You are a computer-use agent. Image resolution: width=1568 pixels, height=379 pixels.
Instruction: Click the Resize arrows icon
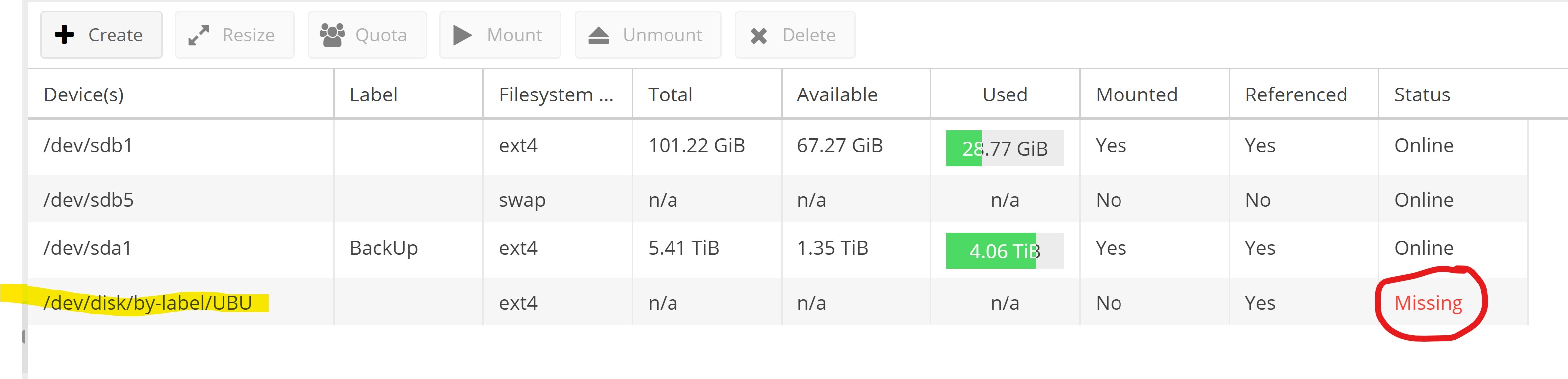[x=199, y=35]
